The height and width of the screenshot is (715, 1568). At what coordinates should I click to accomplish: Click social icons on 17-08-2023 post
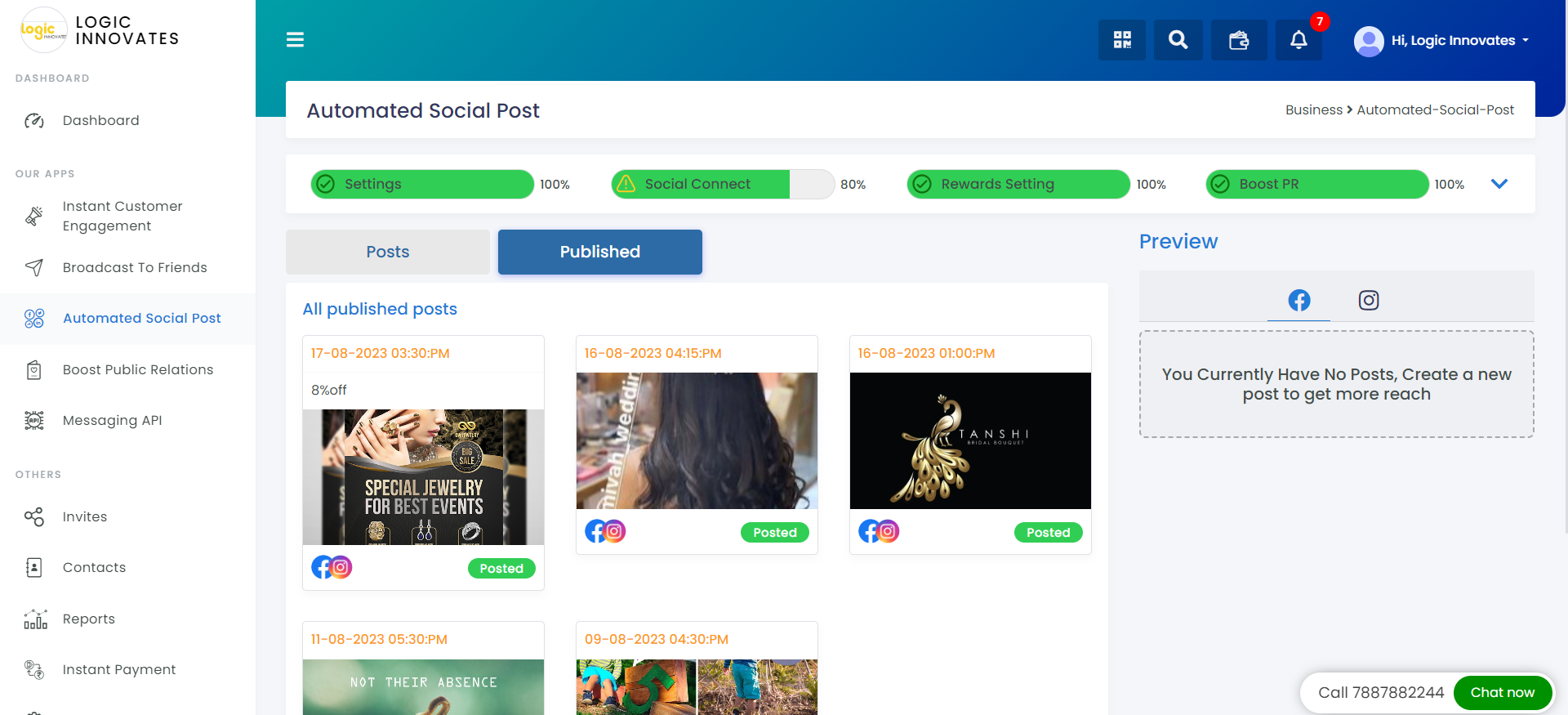(x=332, y=567)
